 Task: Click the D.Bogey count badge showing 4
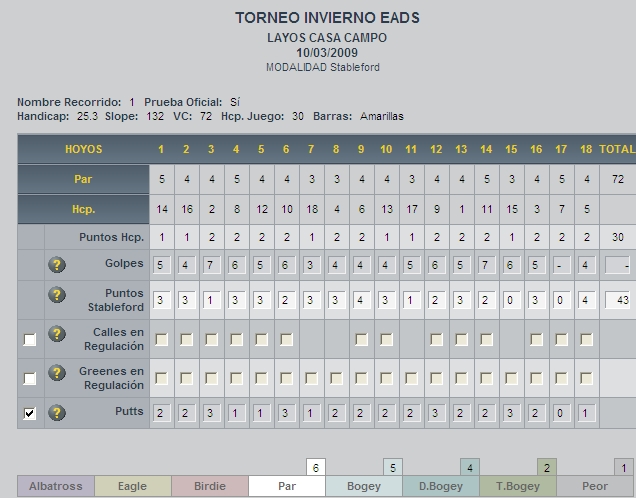point(470,468)
